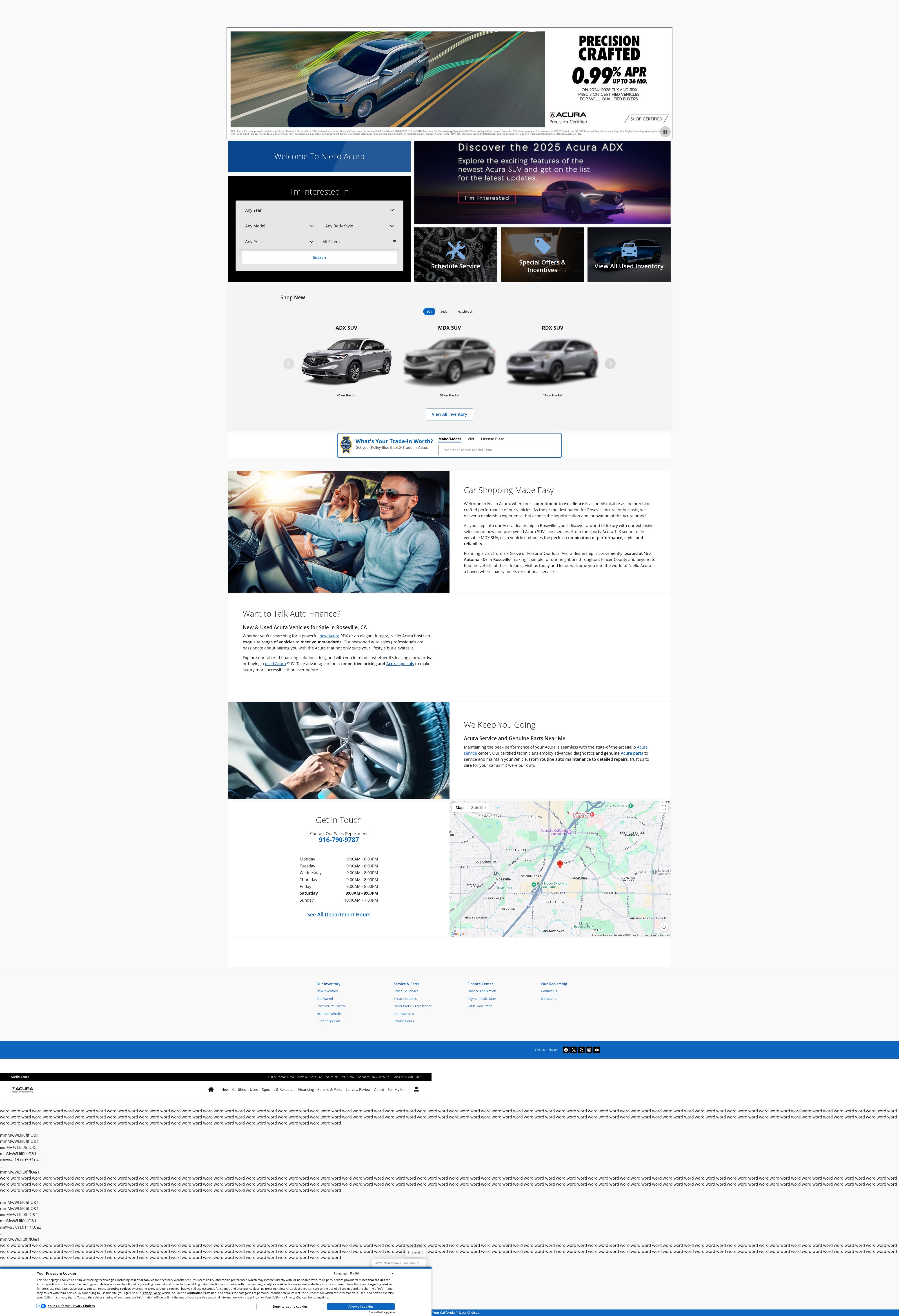Open the Sell My Car menu item
The height and width of the screenshot is (1316, 899).
click(x=396, y=1089)
